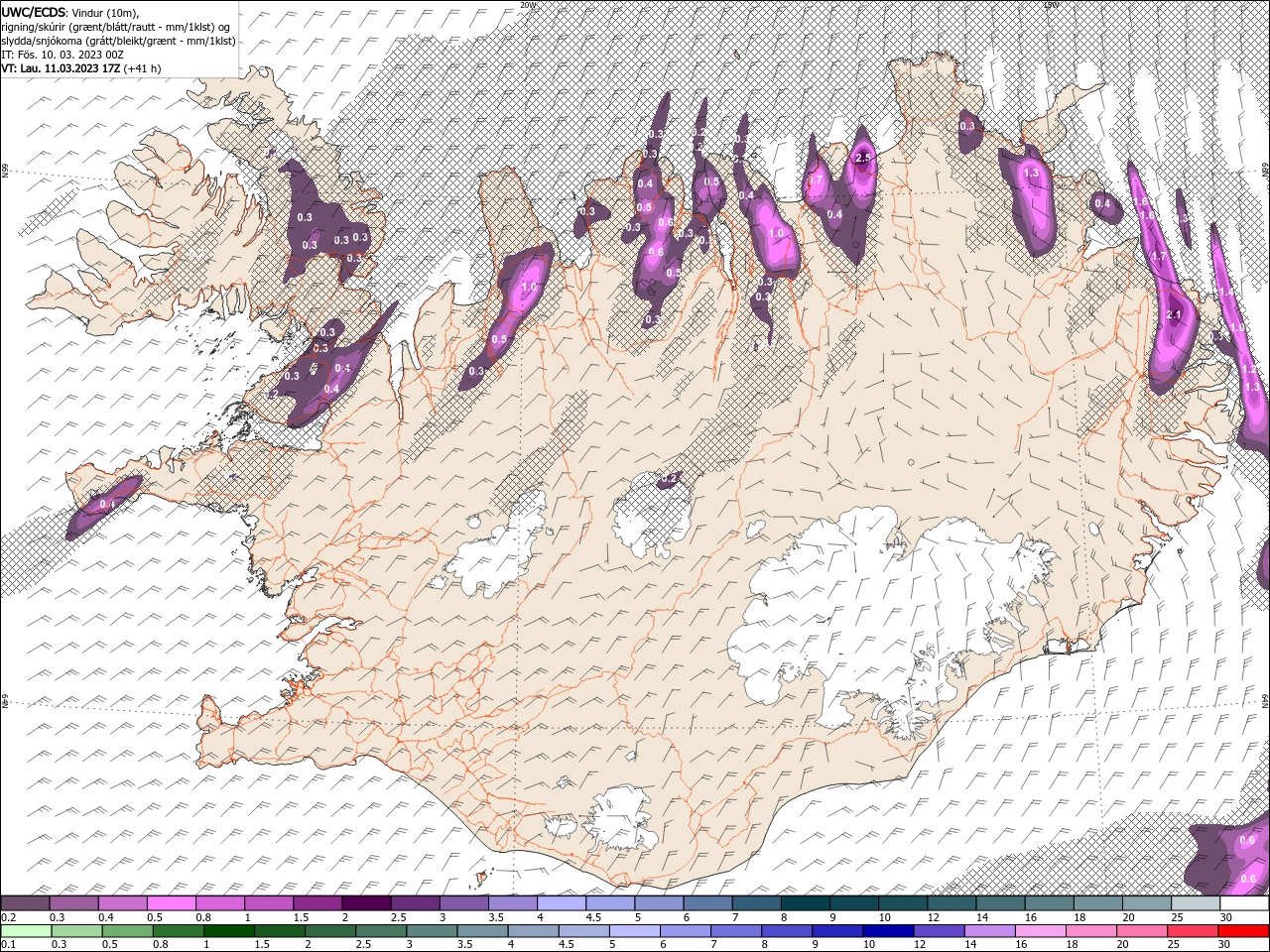Click the 'UWC/ECDS: Vindur (10m),' title line
The height and width of the screenshot is (952, 1270).
[70, 12]
